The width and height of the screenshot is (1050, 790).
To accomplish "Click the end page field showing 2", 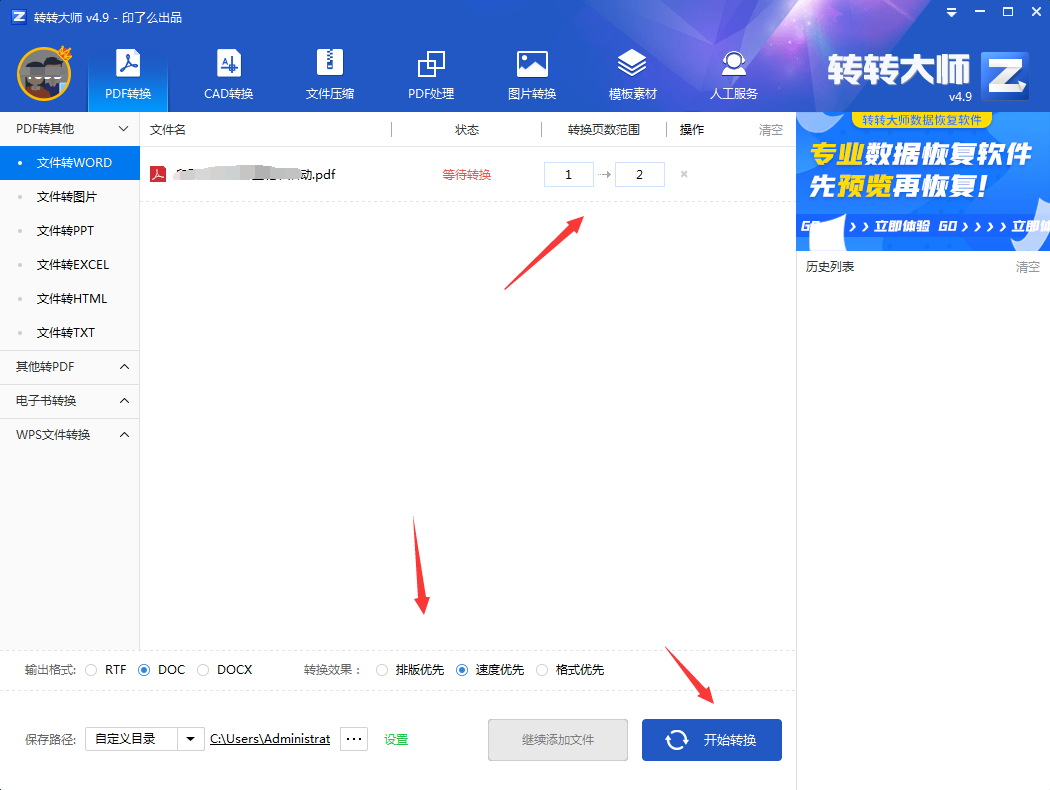I will [640, 175].
